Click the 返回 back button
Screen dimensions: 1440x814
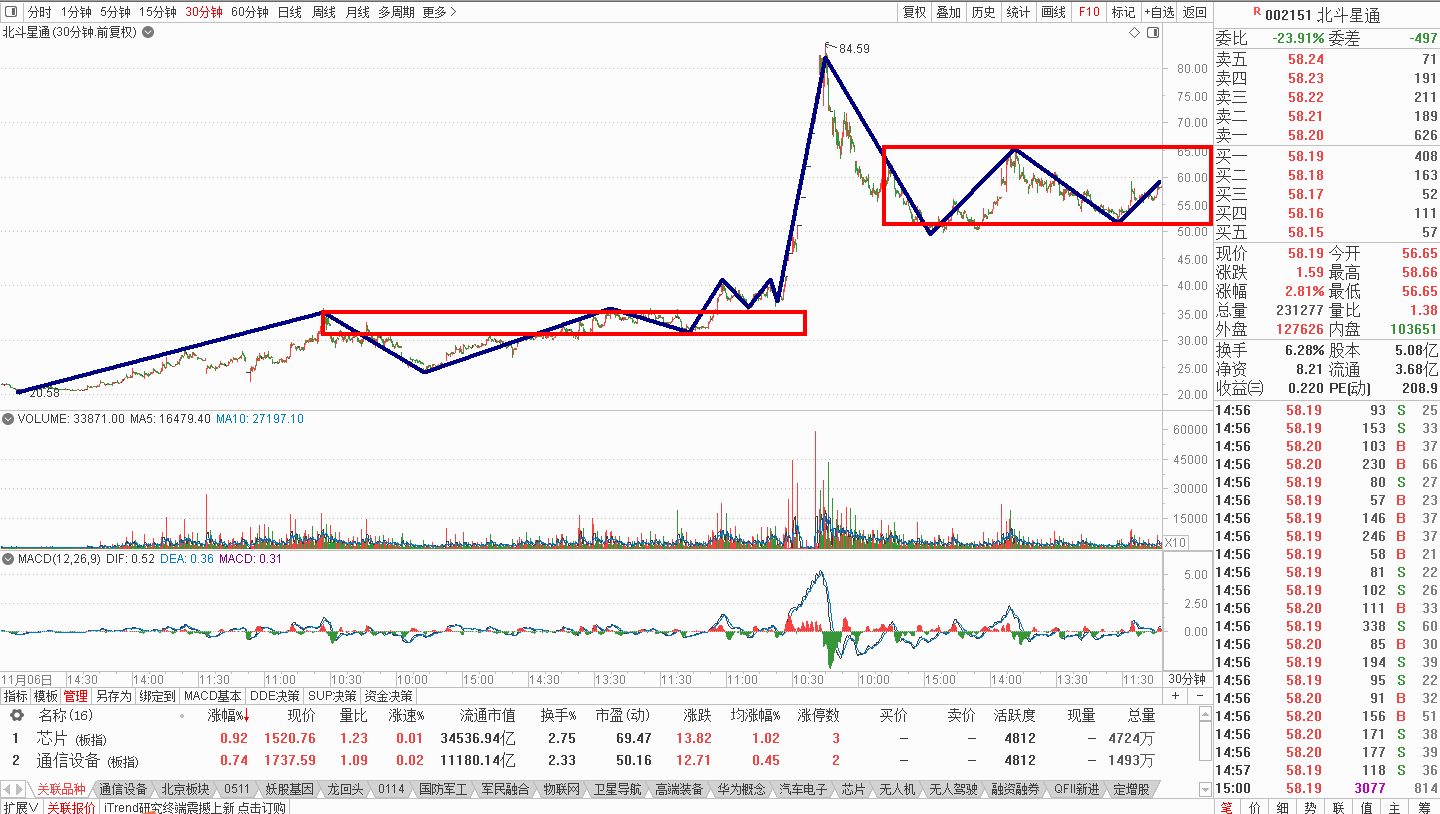click(x=1195, y=12)
